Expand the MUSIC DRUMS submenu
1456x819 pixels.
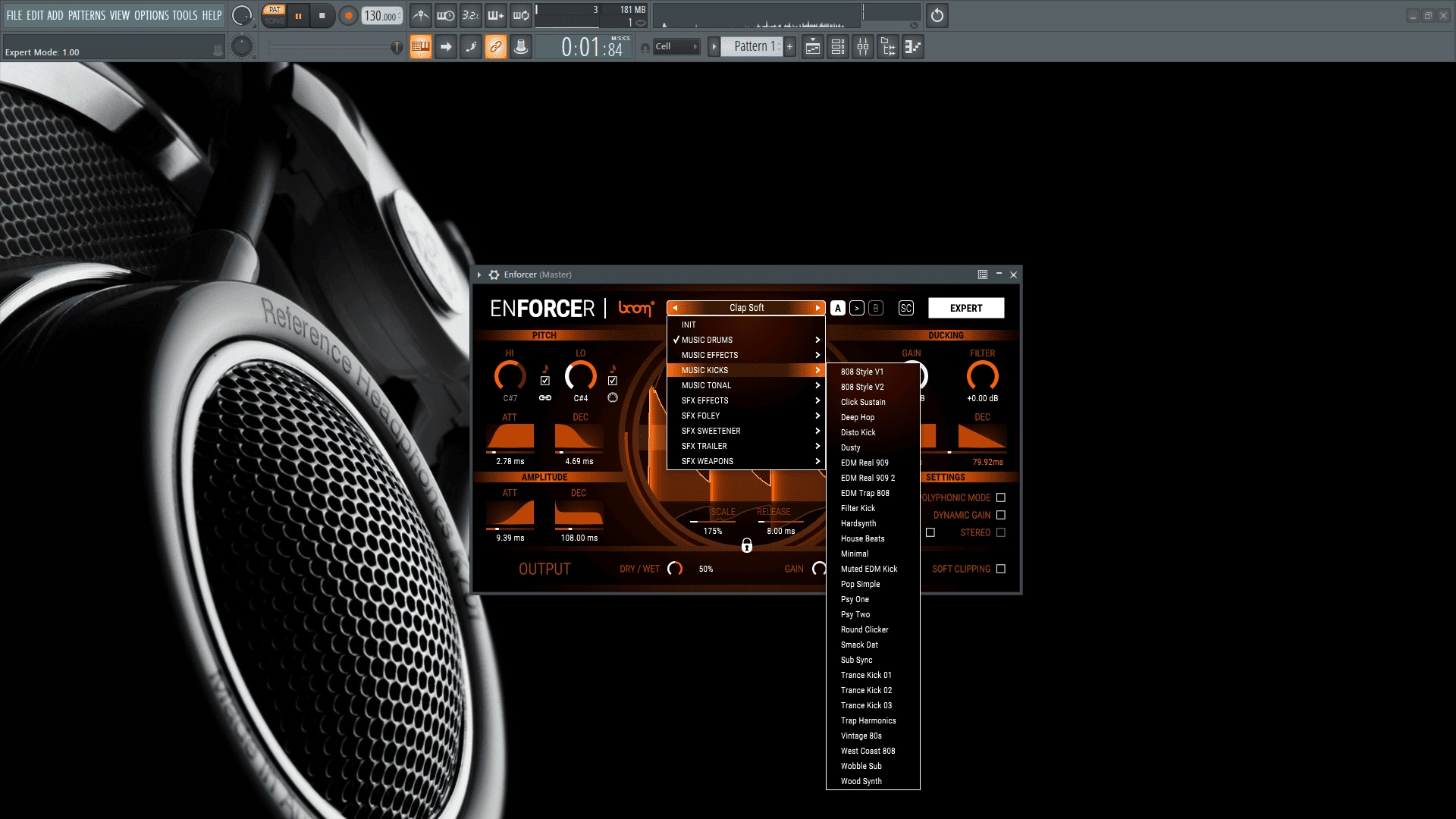click(746, 340)
